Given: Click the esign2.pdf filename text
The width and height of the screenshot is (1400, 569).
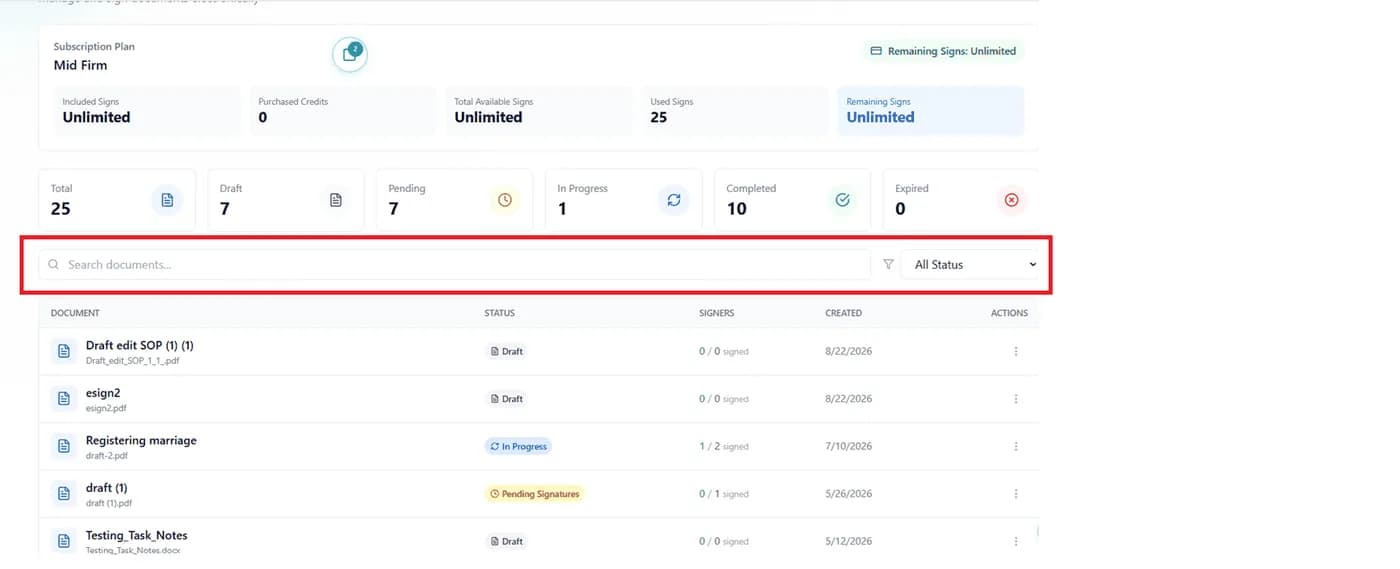Looking at the screenshot, I should (106, 408).
